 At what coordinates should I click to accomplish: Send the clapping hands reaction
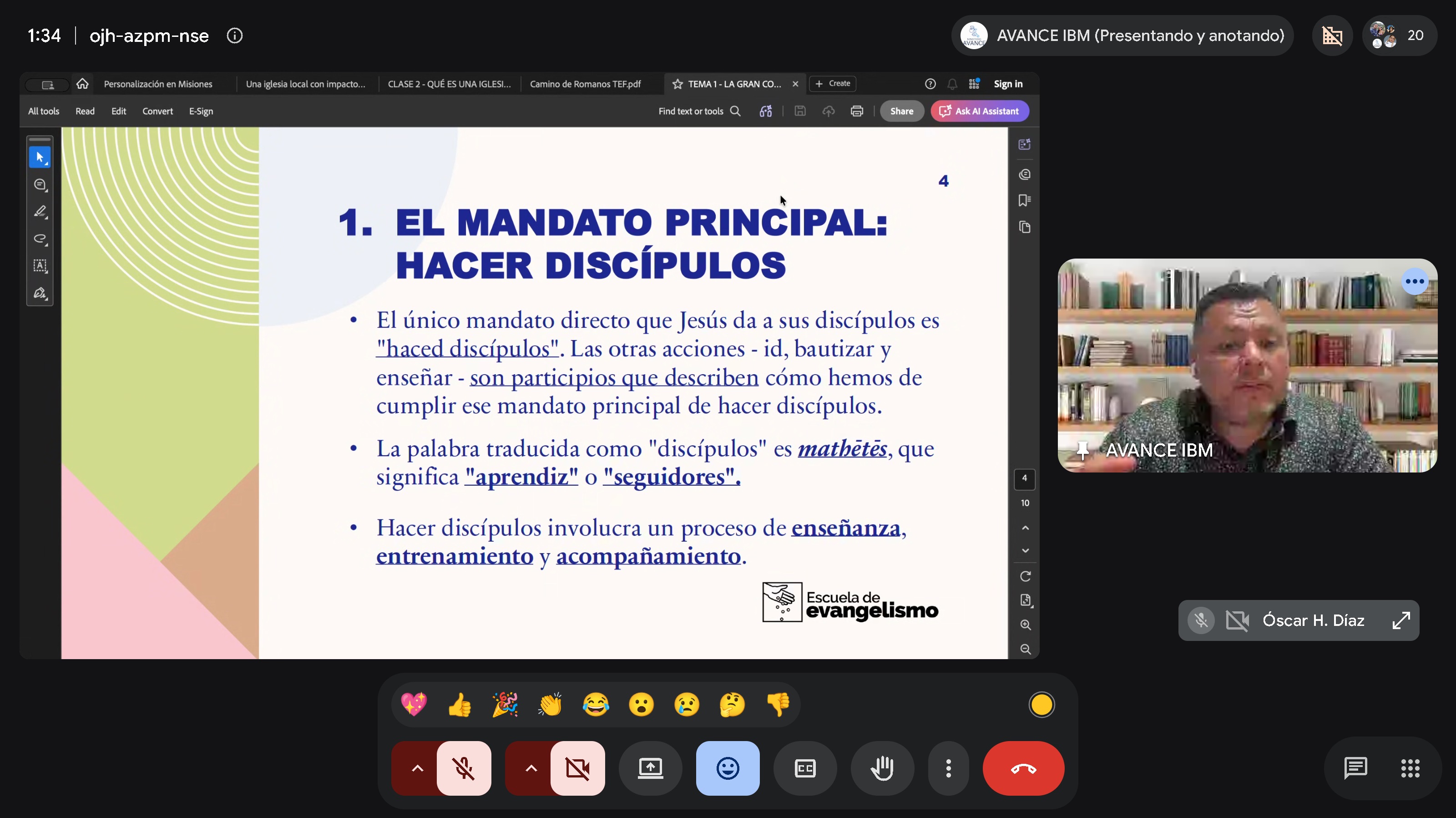tap(550, 704)
